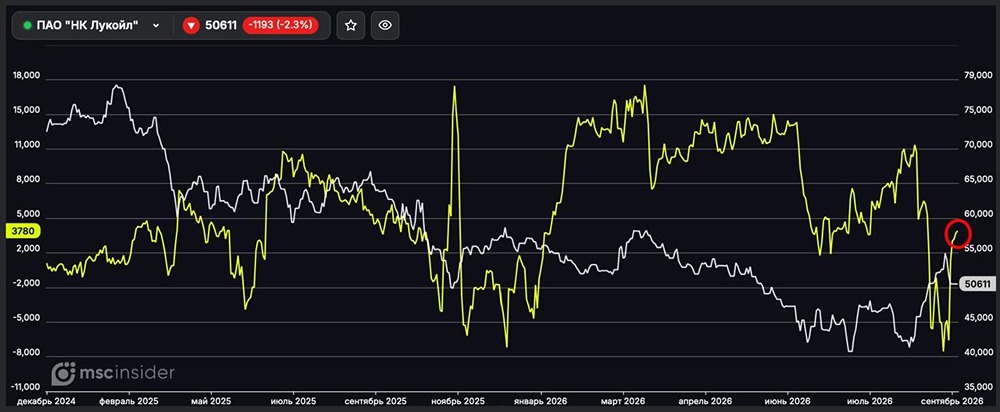
Task: Click the 79,000 right axis value
Action: point(978,77)
